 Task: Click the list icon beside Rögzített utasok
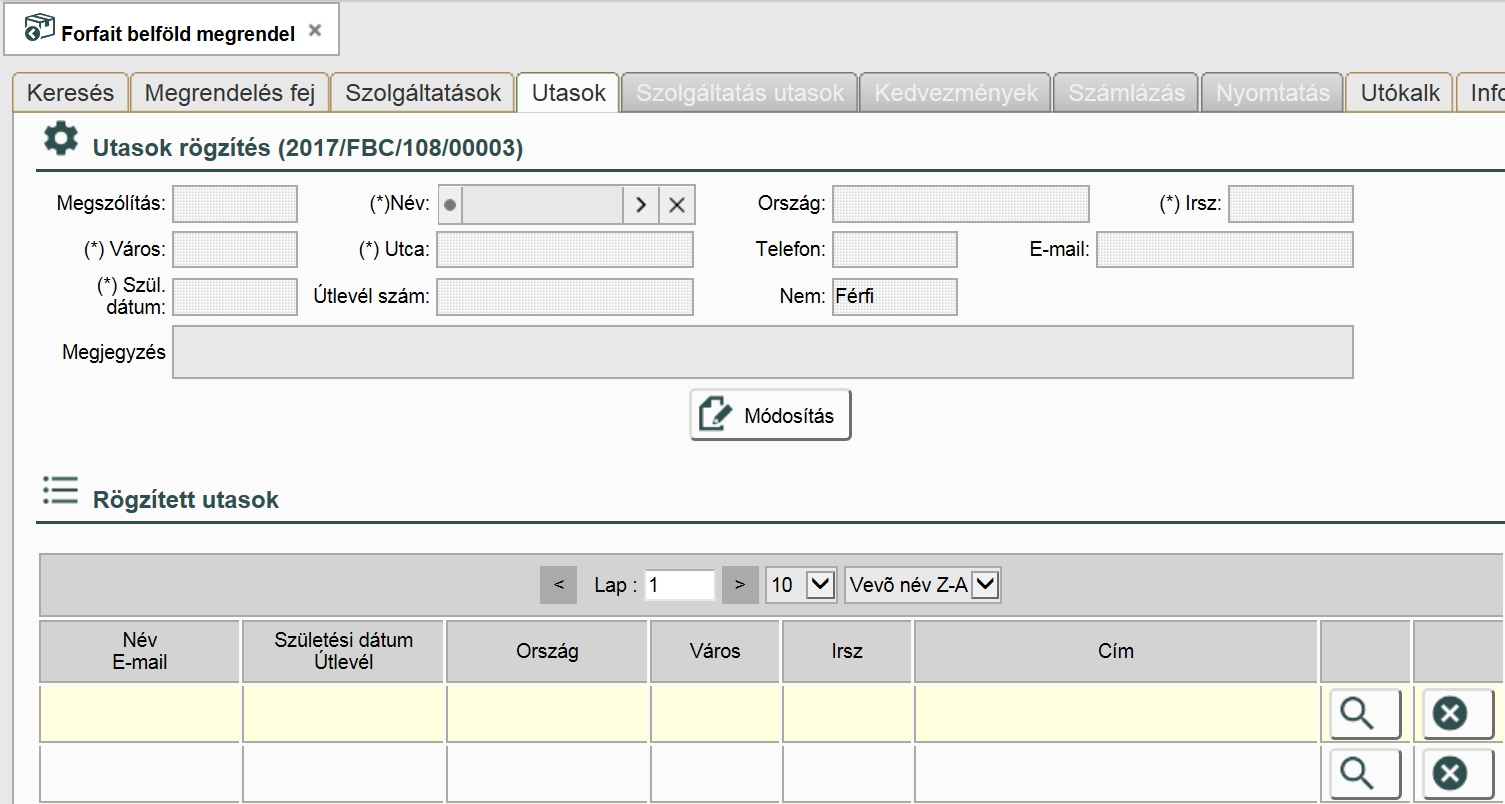(60, 491)
